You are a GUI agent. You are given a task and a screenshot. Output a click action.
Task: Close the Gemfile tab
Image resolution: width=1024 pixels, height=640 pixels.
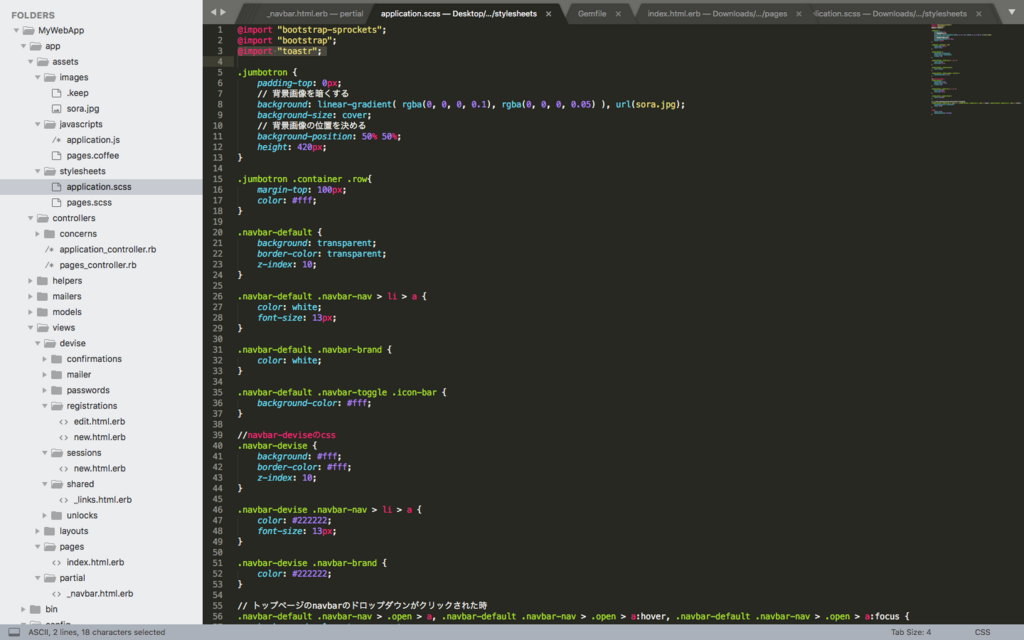click(x=618, y=14)
